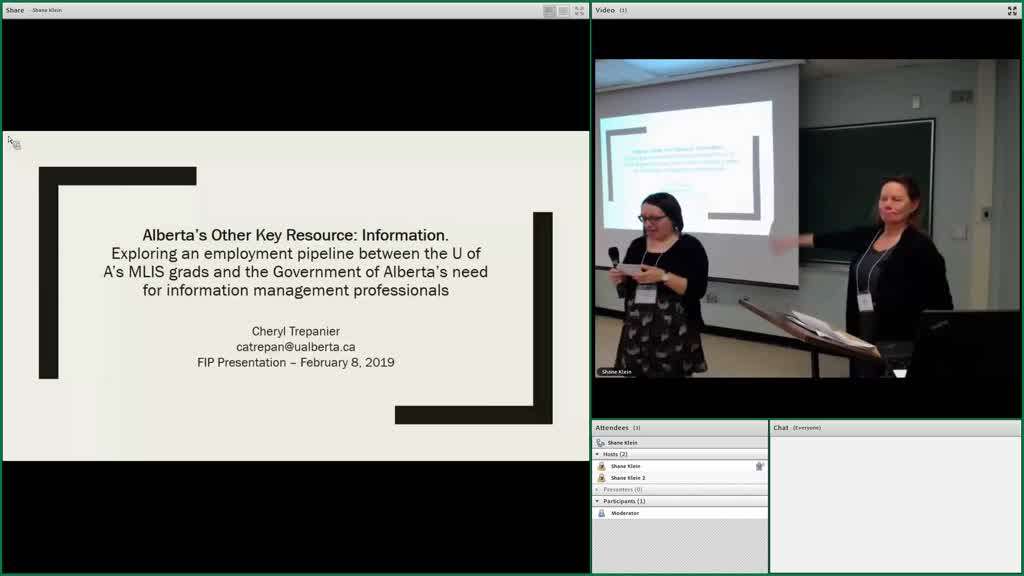The image size is (1024, 576).
Task: Click the webcam status icon on Shane Klein's row
Action: tap(760, 466)
